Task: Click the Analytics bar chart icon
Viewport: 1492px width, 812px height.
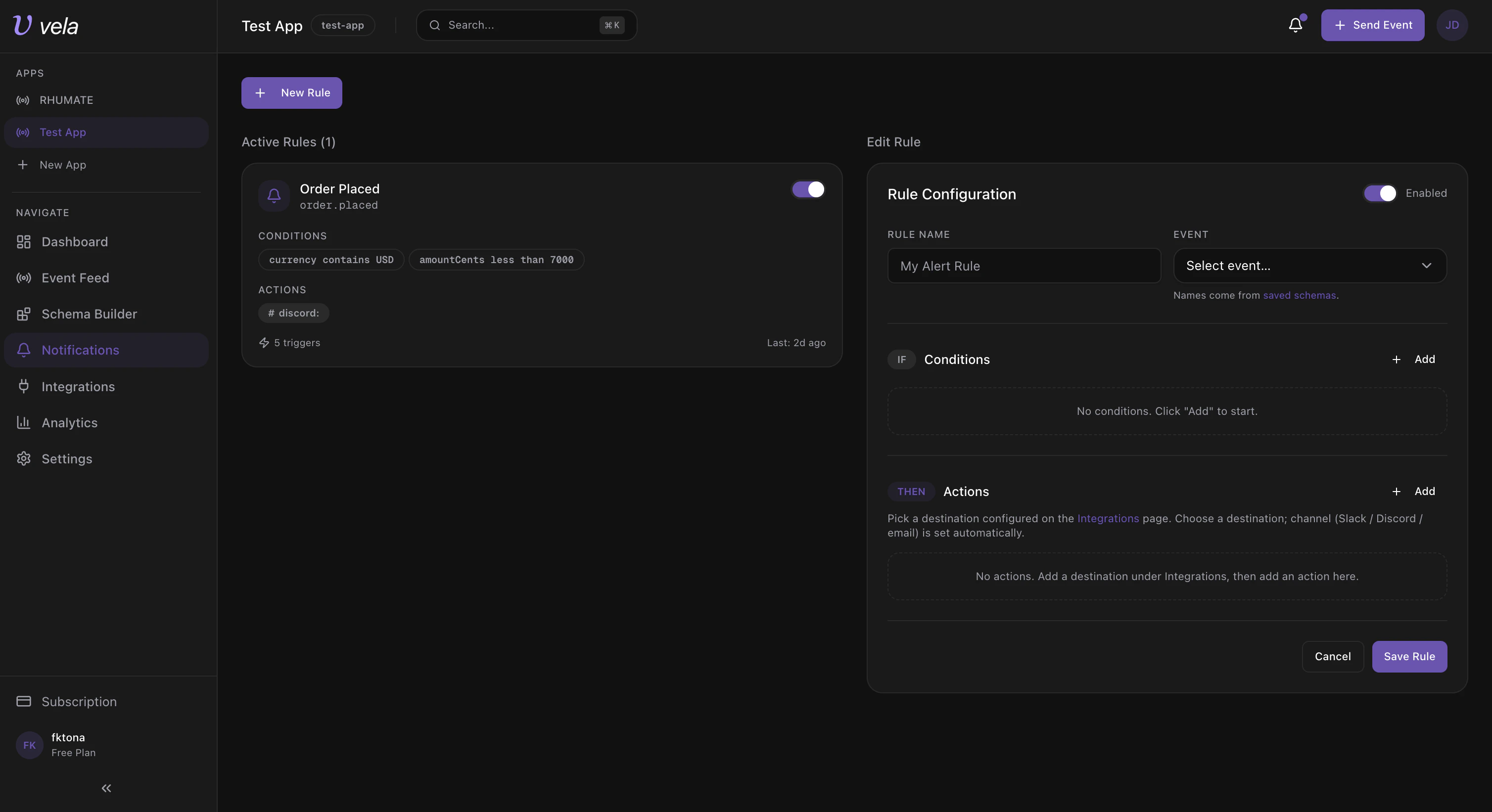Action: (x=23, y=423)
